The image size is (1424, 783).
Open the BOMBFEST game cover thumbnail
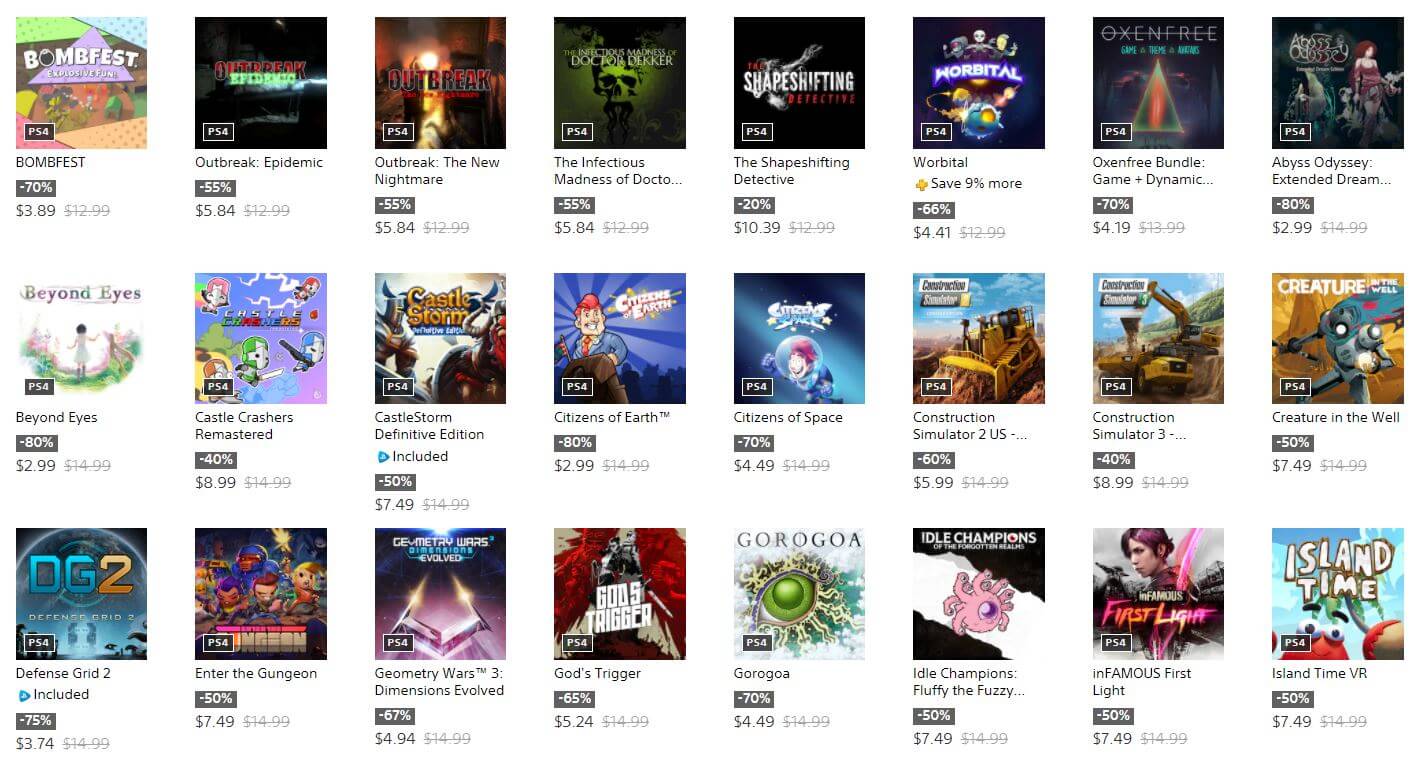click(81, 83)
